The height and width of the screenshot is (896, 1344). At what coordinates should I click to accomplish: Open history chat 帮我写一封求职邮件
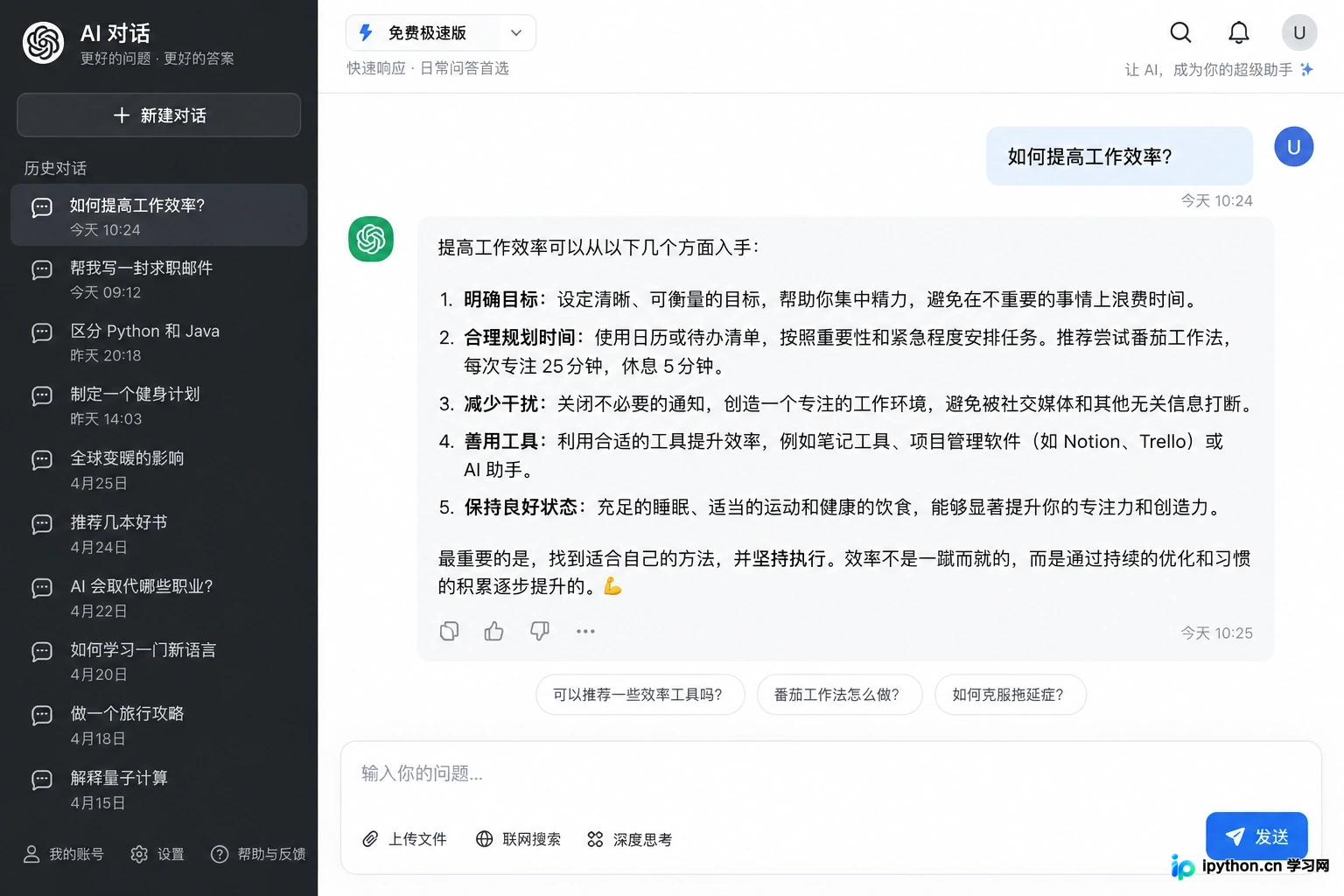click(x=159, y=279)
